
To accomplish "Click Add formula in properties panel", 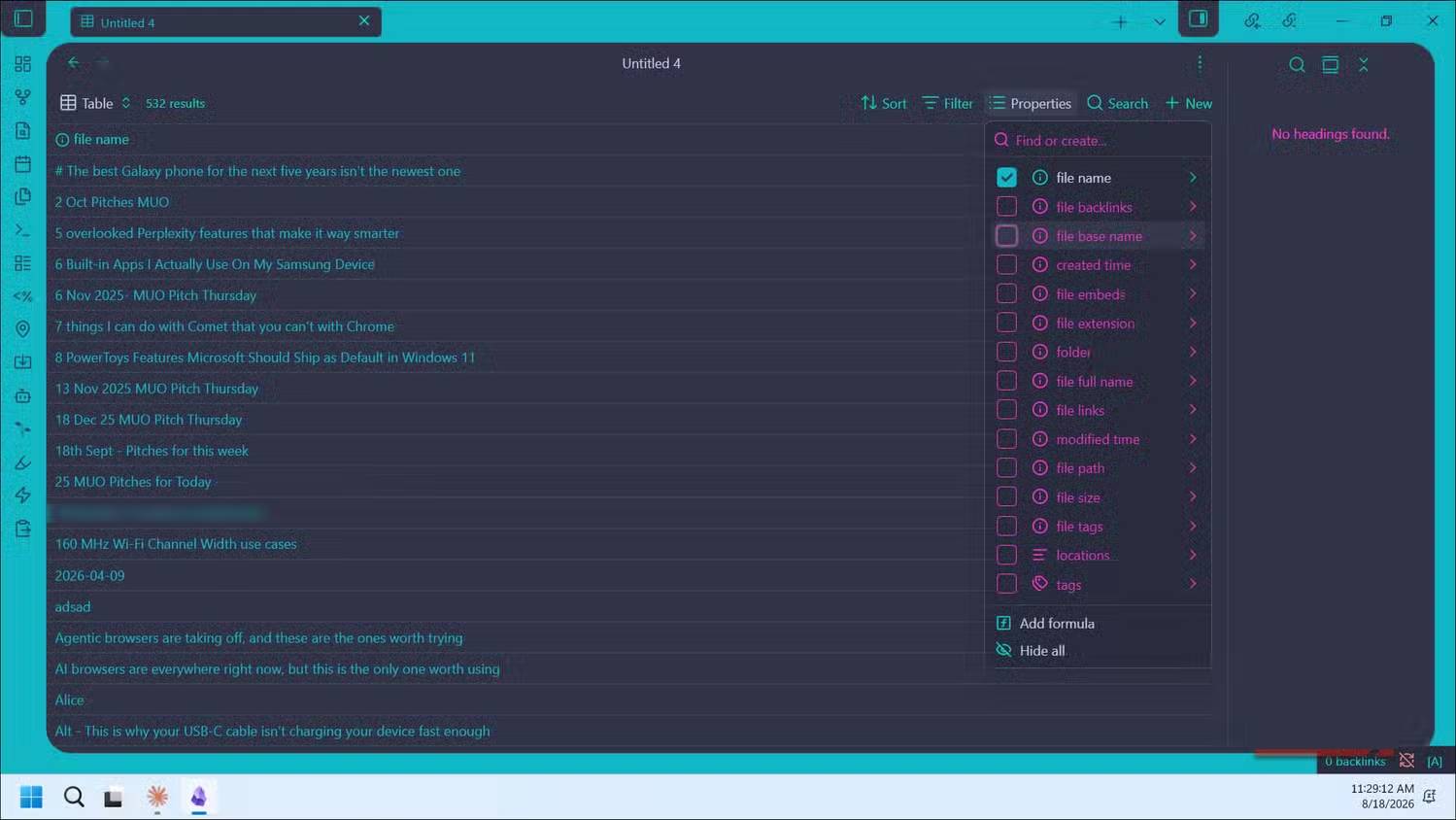I will [1046, 623].
